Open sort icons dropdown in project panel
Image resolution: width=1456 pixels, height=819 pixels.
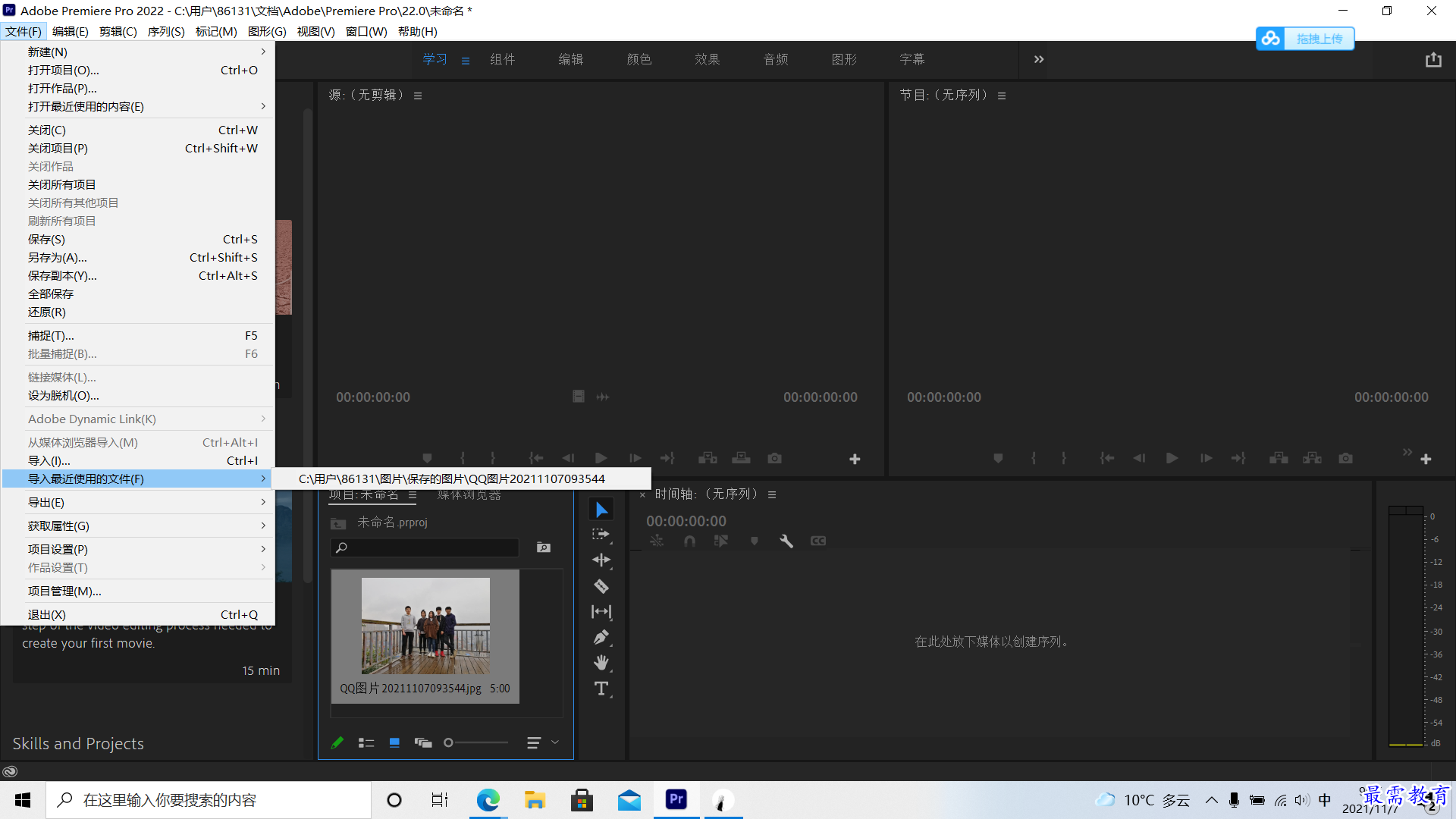[542, 743]
